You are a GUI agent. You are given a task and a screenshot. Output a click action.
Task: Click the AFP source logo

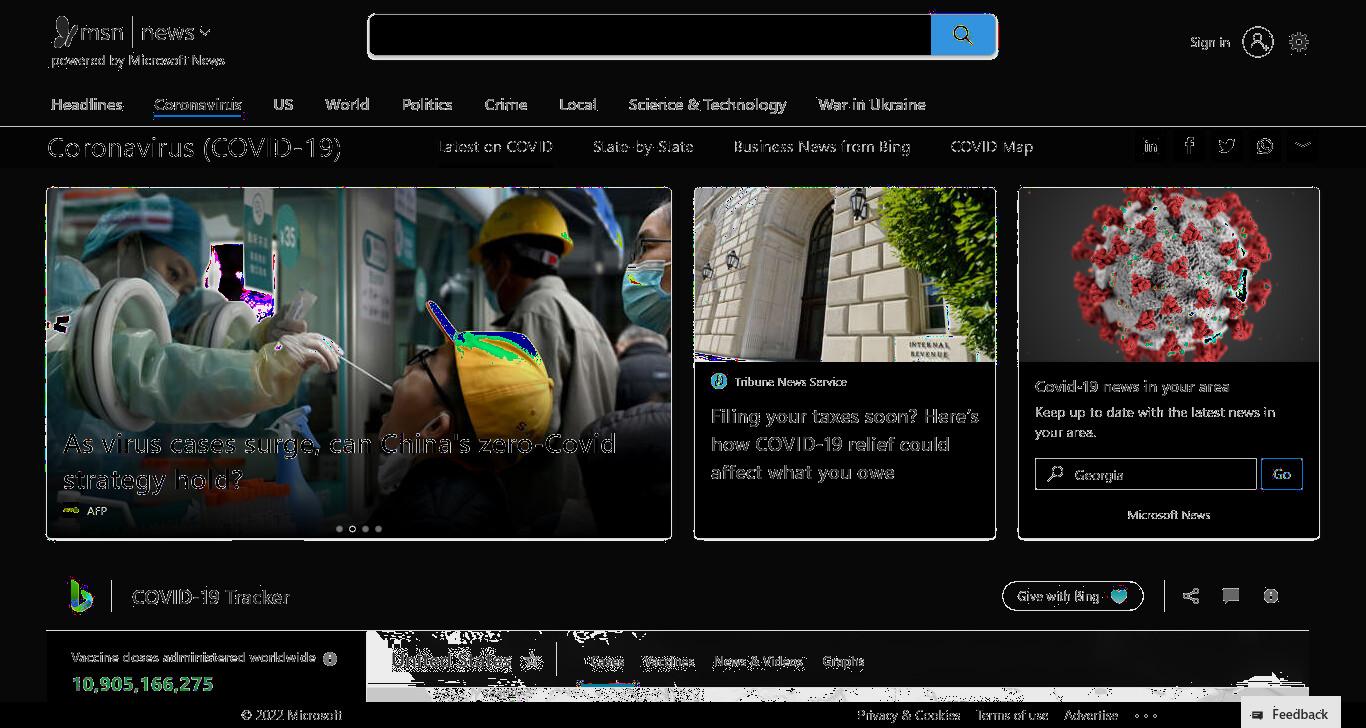71,510
